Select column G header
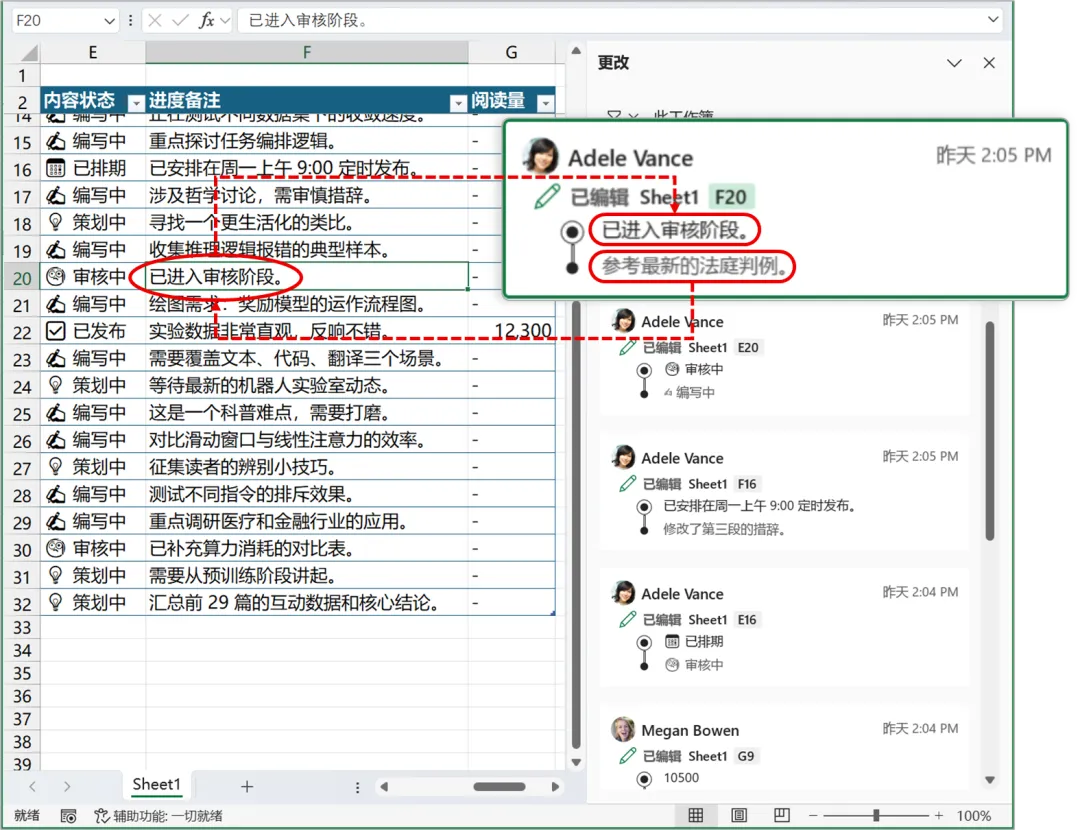The height and width of the screenshot is (830, 1080). pos(511,52)
